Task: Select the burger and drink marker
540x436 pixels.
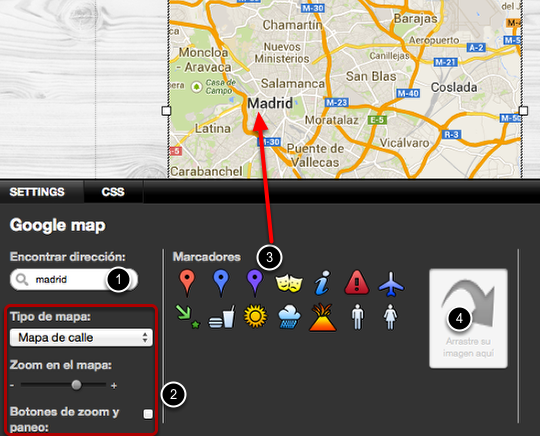Action: [x=221, y=317]
